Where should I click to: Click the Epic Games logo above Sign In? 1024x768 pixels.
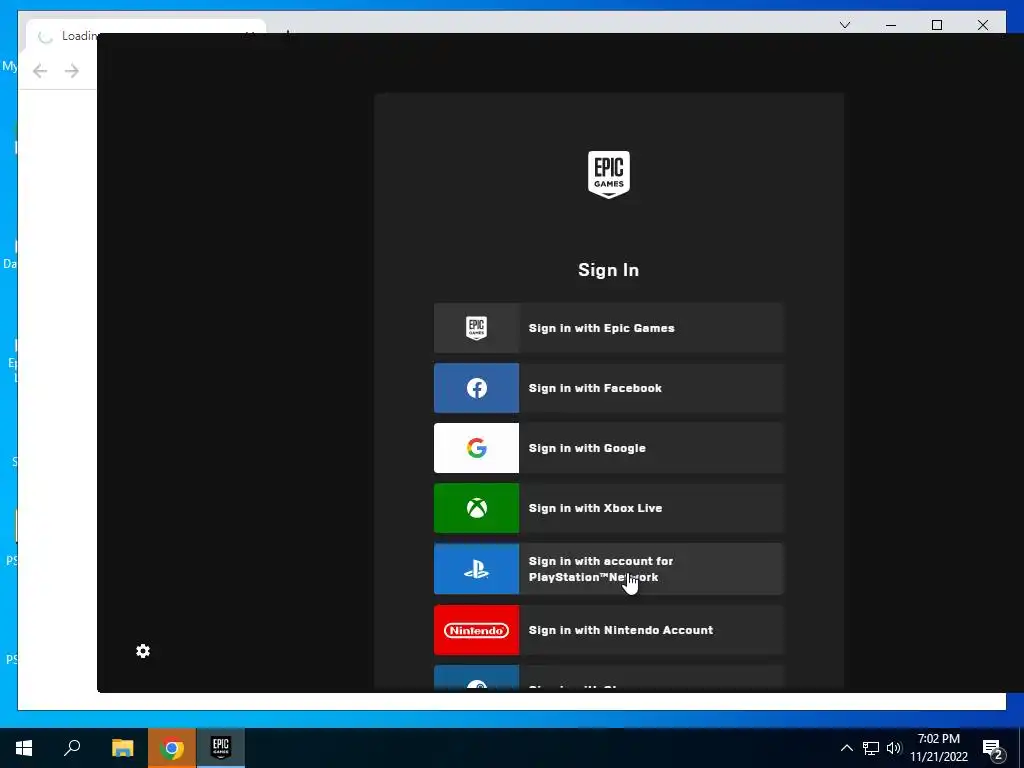[609, 174]
